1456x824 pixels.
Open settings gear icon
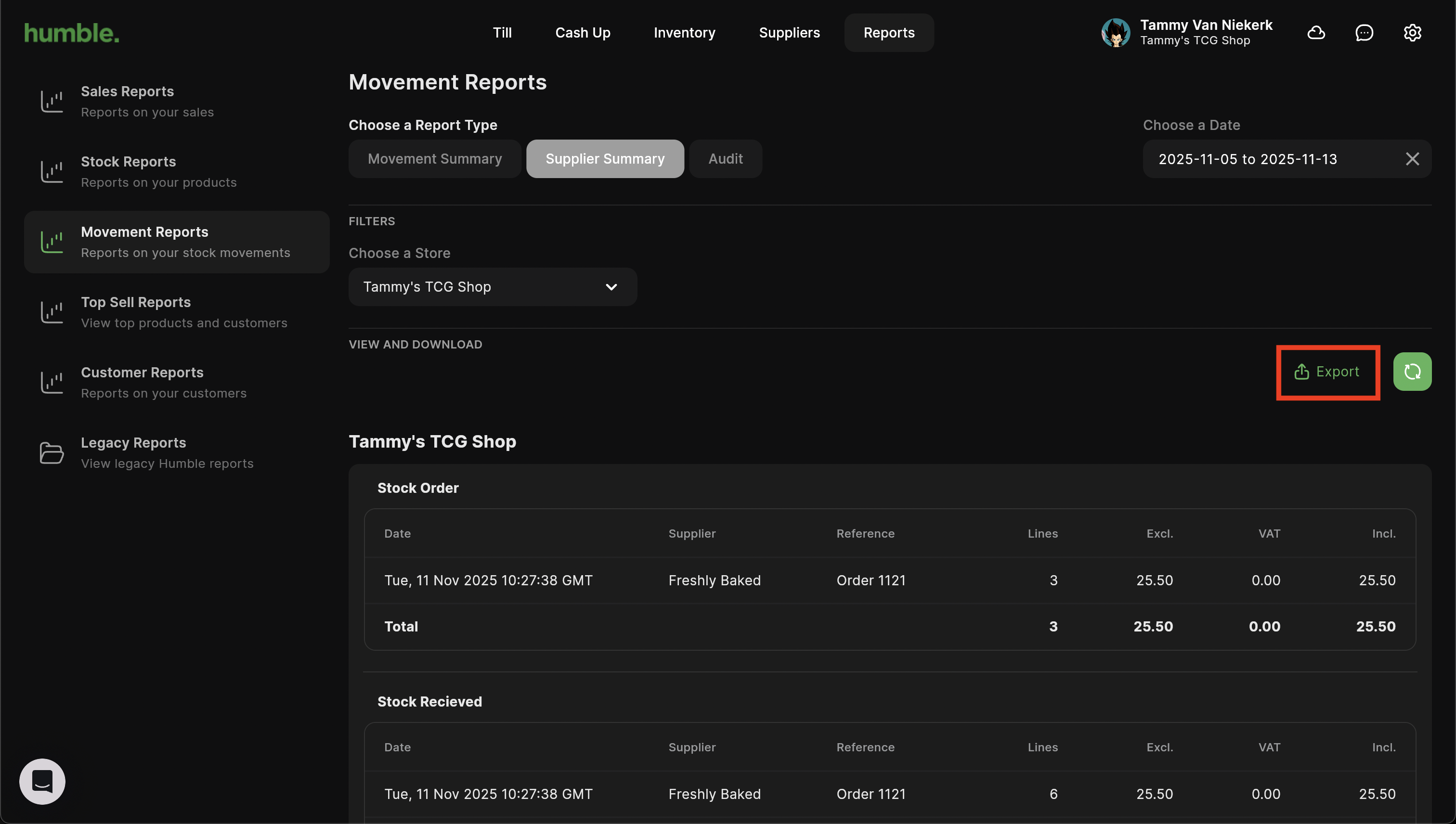(x=1412, y=33)
